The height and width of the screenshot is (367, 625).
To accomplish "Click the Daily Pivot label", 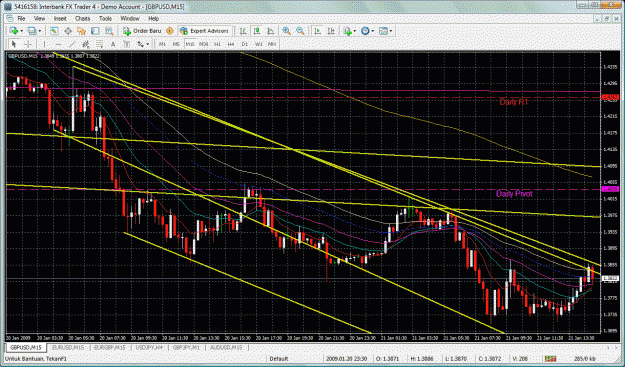I will coord(514,194).
